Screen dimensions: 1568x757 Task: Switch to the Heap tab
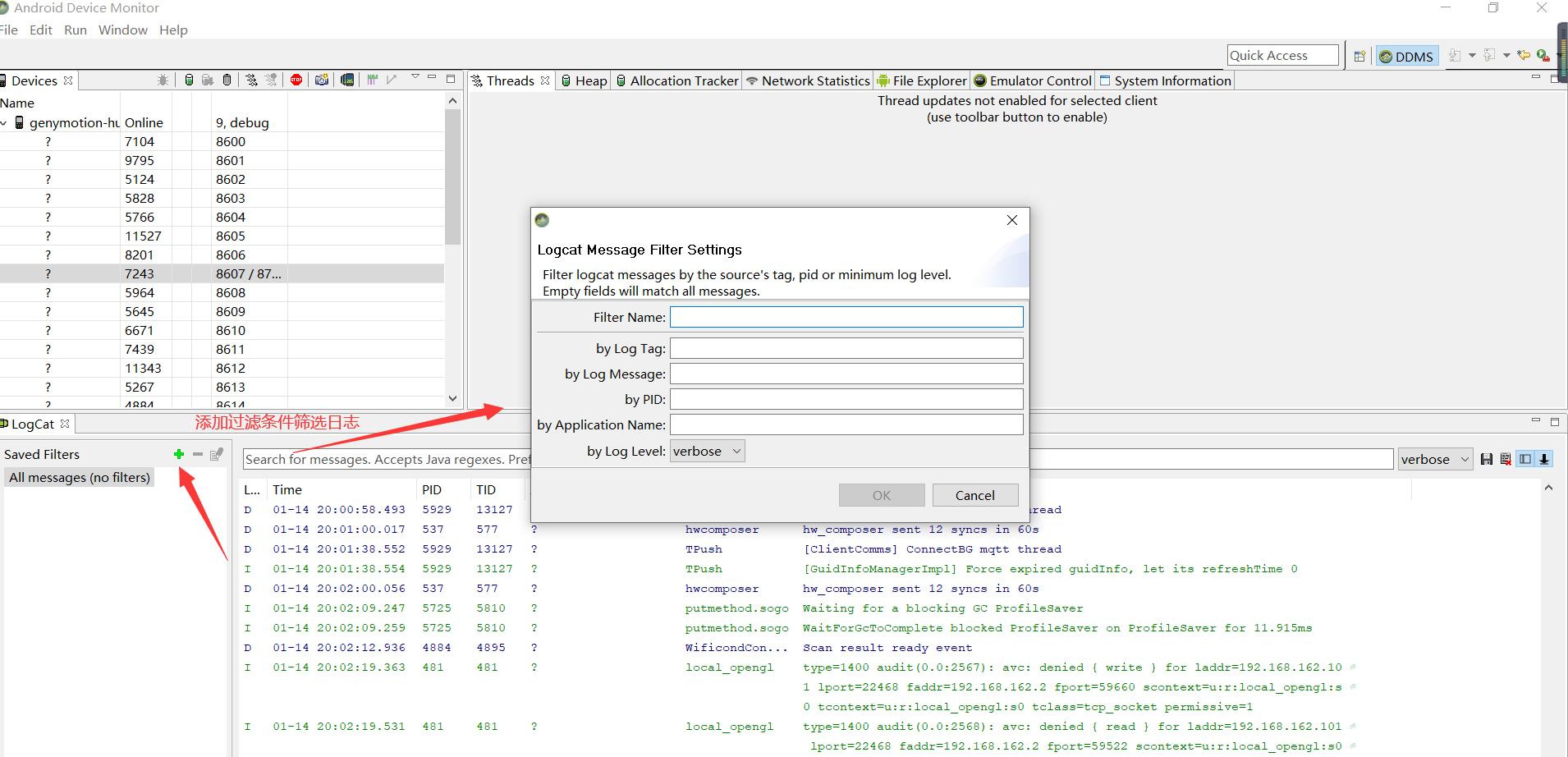(x=584, y=80)
